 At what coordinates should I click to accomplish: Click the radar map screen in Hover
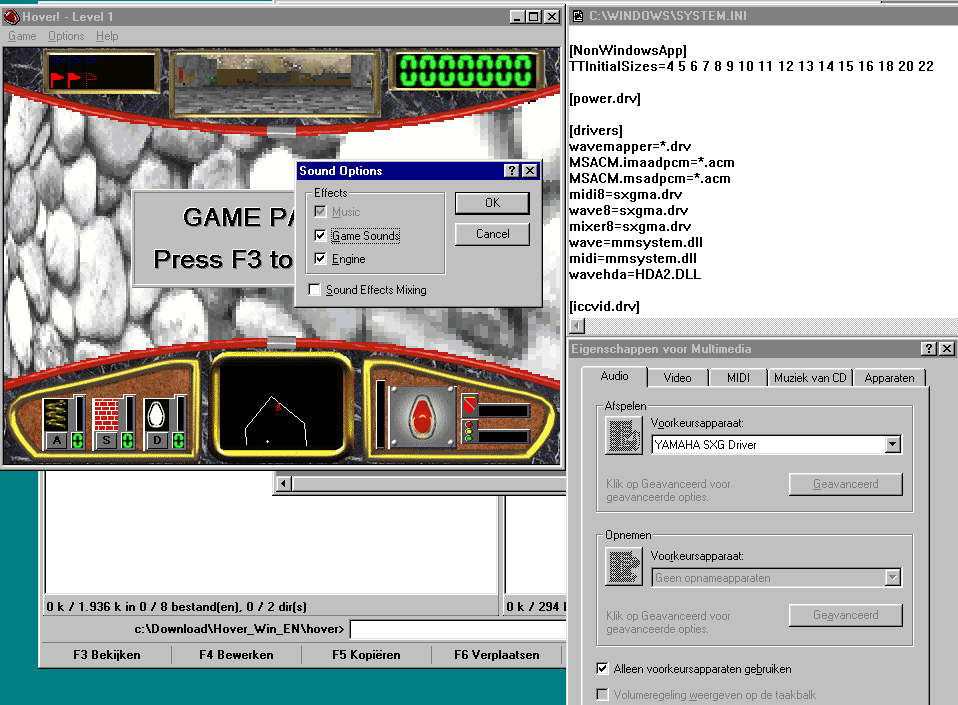coord(281,406)
